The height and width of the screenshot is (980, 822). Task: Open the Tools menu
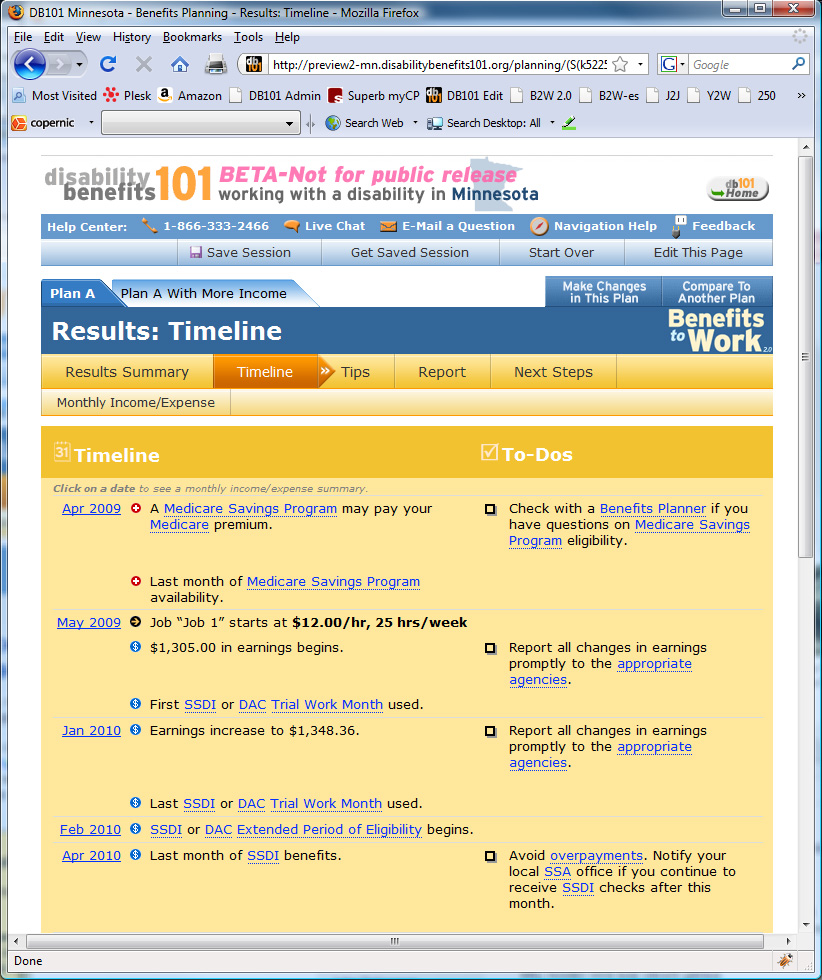tap(248, 37)
